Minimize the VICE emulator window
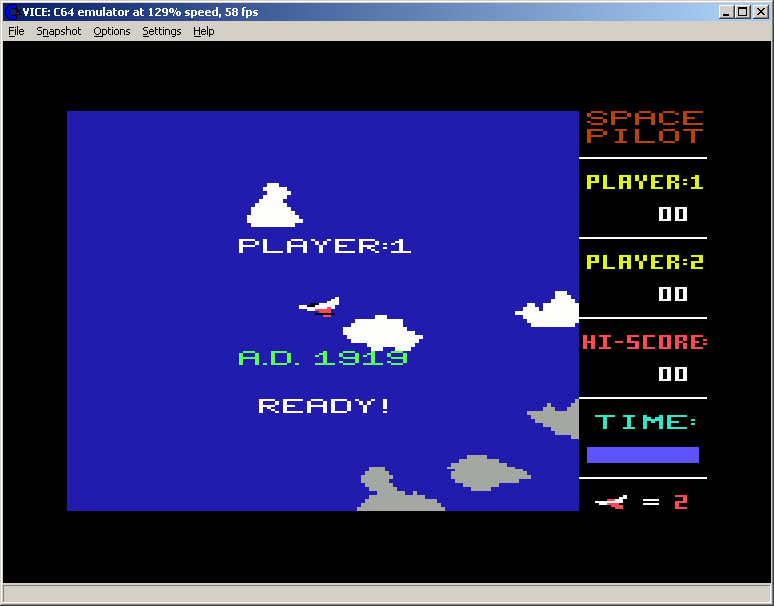 726,12
